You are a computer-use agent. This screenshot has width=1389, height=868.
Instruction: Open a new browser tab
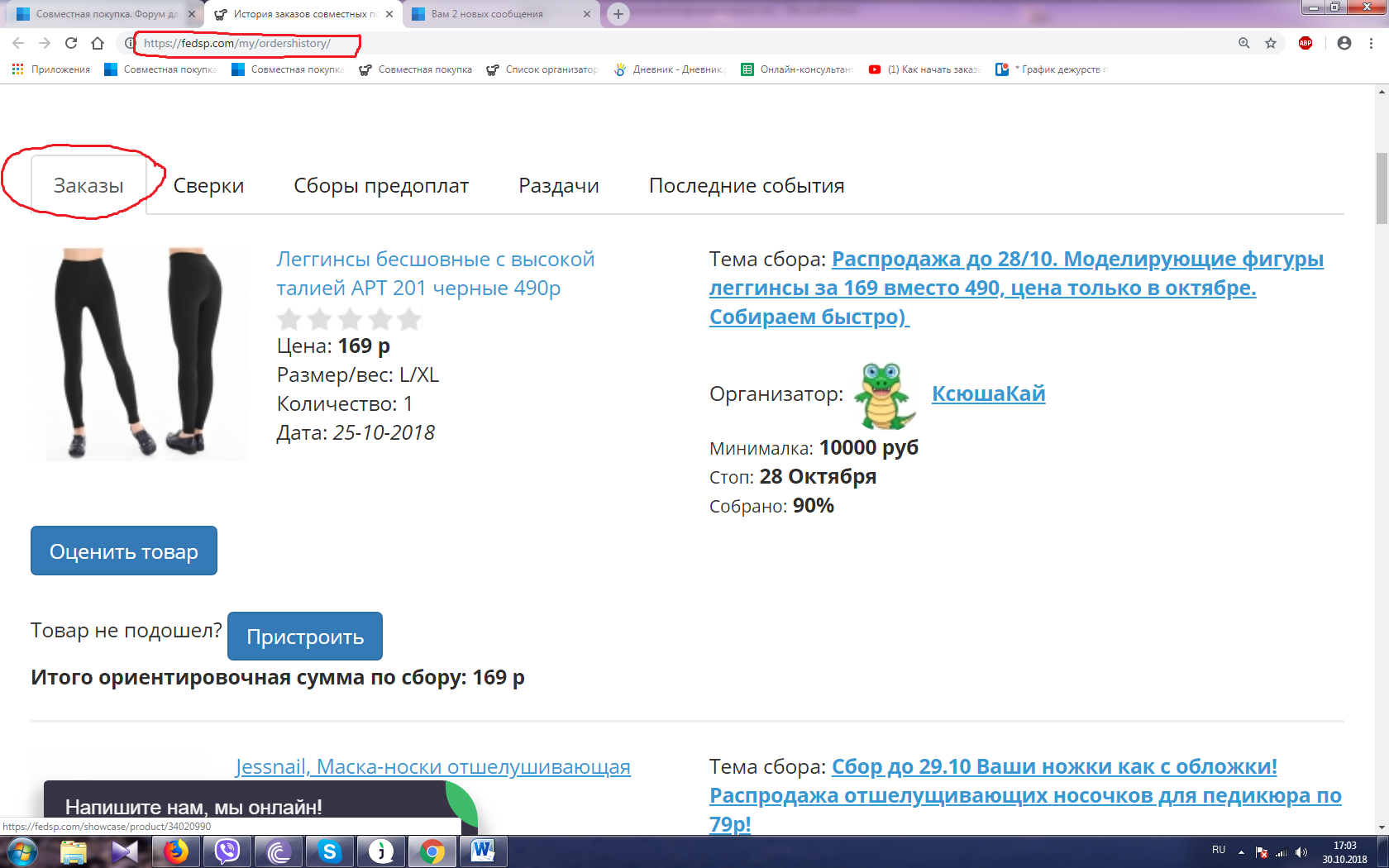[618, 14]
